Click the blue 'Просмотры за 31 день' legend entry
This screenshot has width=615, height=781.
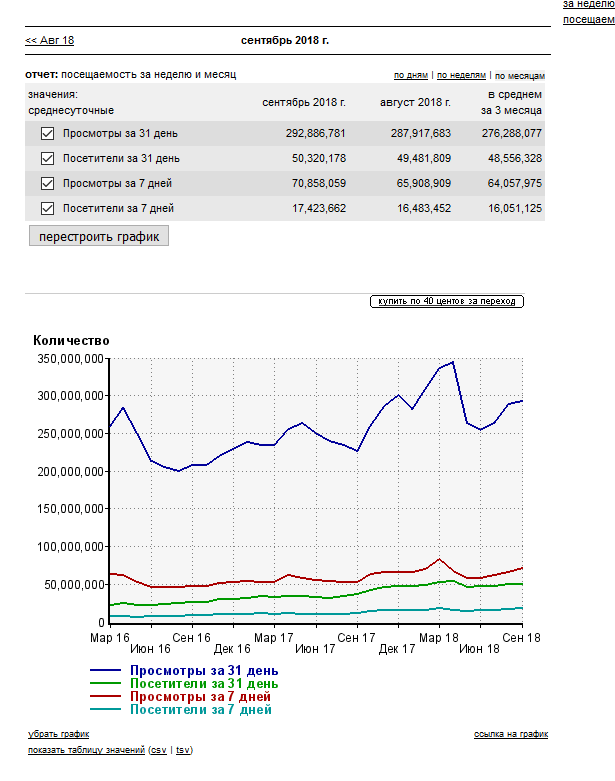click(203, 670)
